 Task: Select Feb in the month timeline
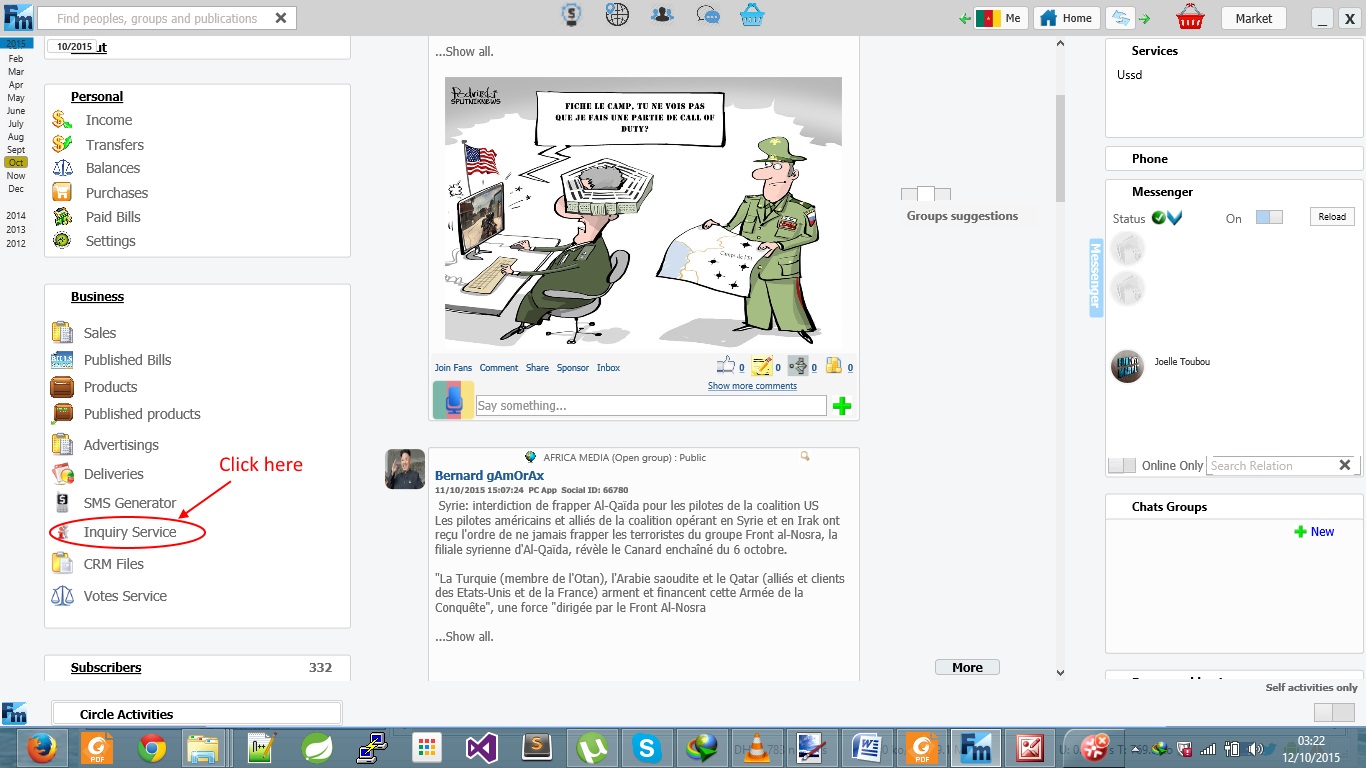point(16,59)
